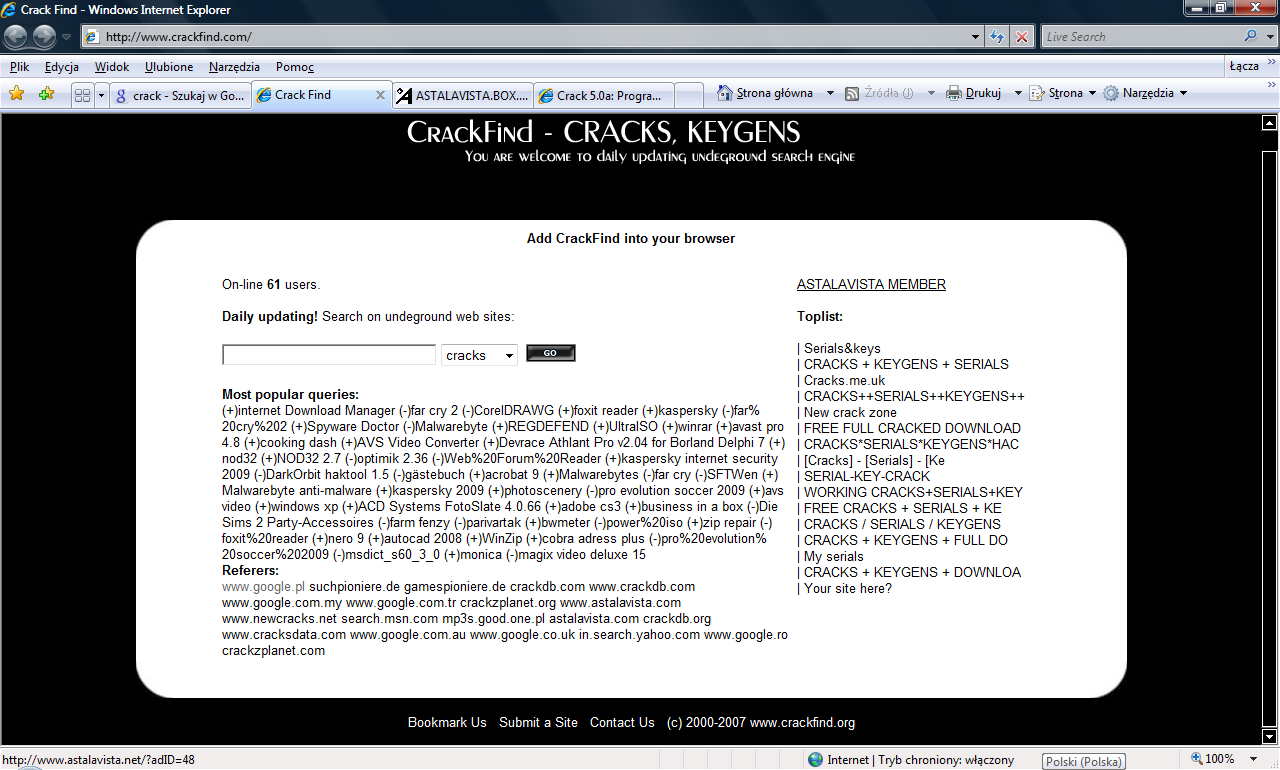The height and width of the screenshot is (770, 1280).
Task: Open the Pomoc menu
Action: [295, 67]
